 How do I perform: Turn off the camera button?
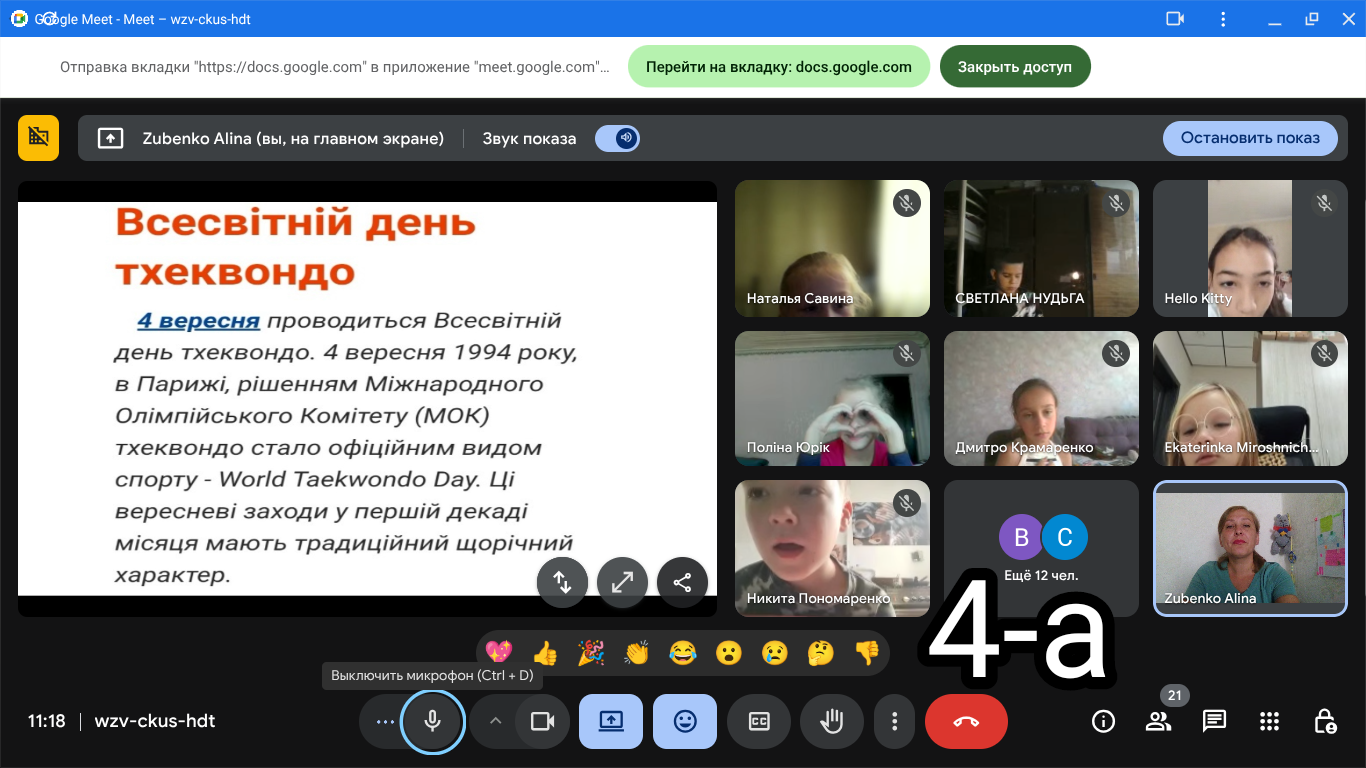click(x=543, y=721)
